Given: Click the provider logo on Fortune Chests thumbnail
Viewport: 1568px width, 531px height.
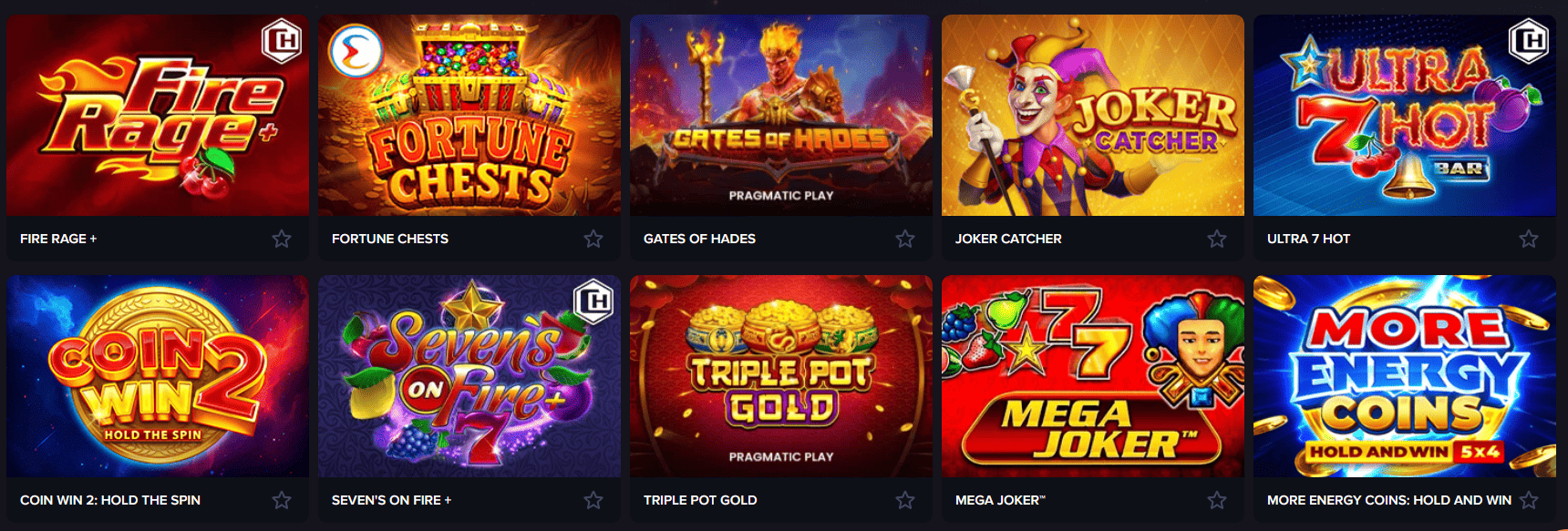Looking at the screenshot, I should point(356,51).
